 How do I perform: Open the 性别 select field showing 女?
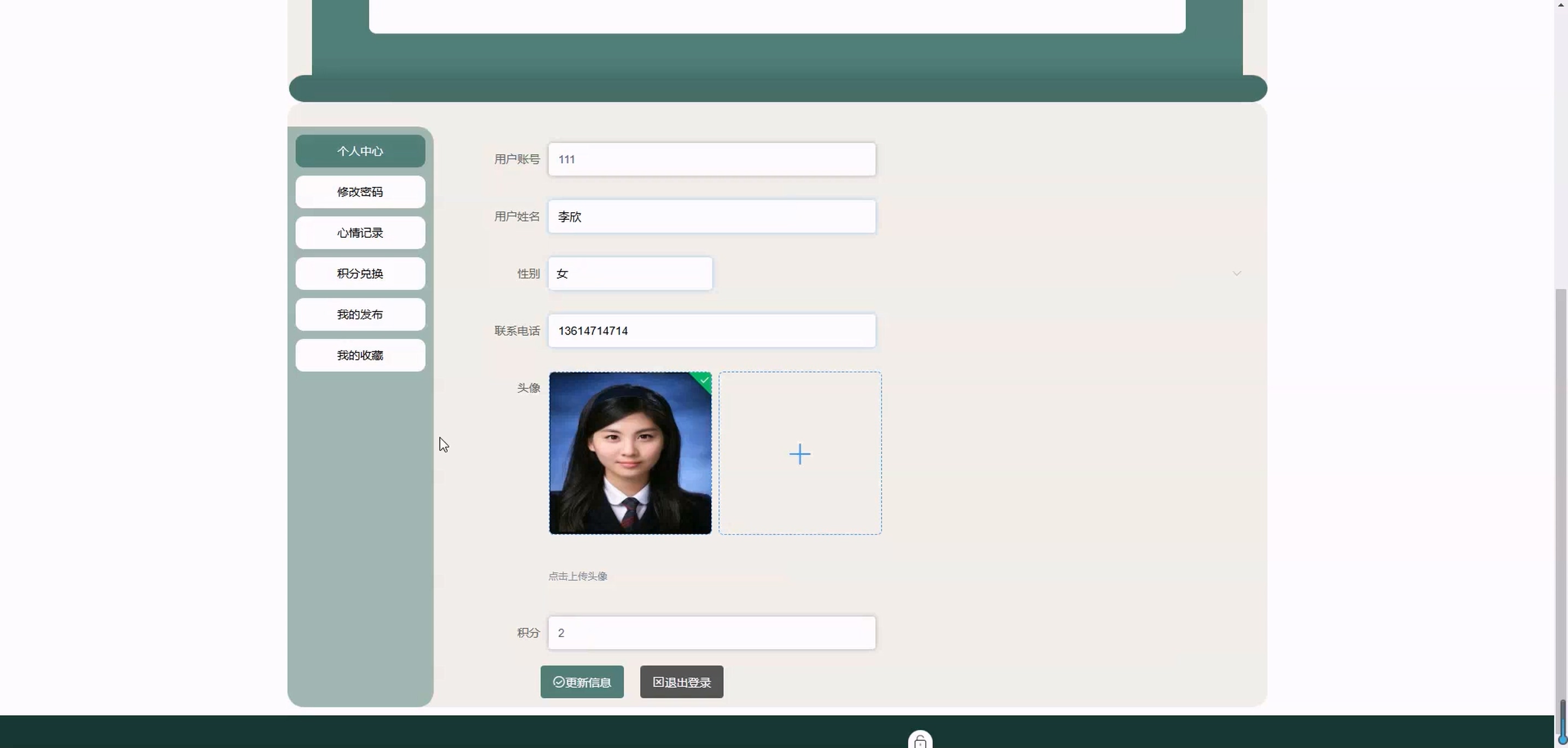(629, 273)
